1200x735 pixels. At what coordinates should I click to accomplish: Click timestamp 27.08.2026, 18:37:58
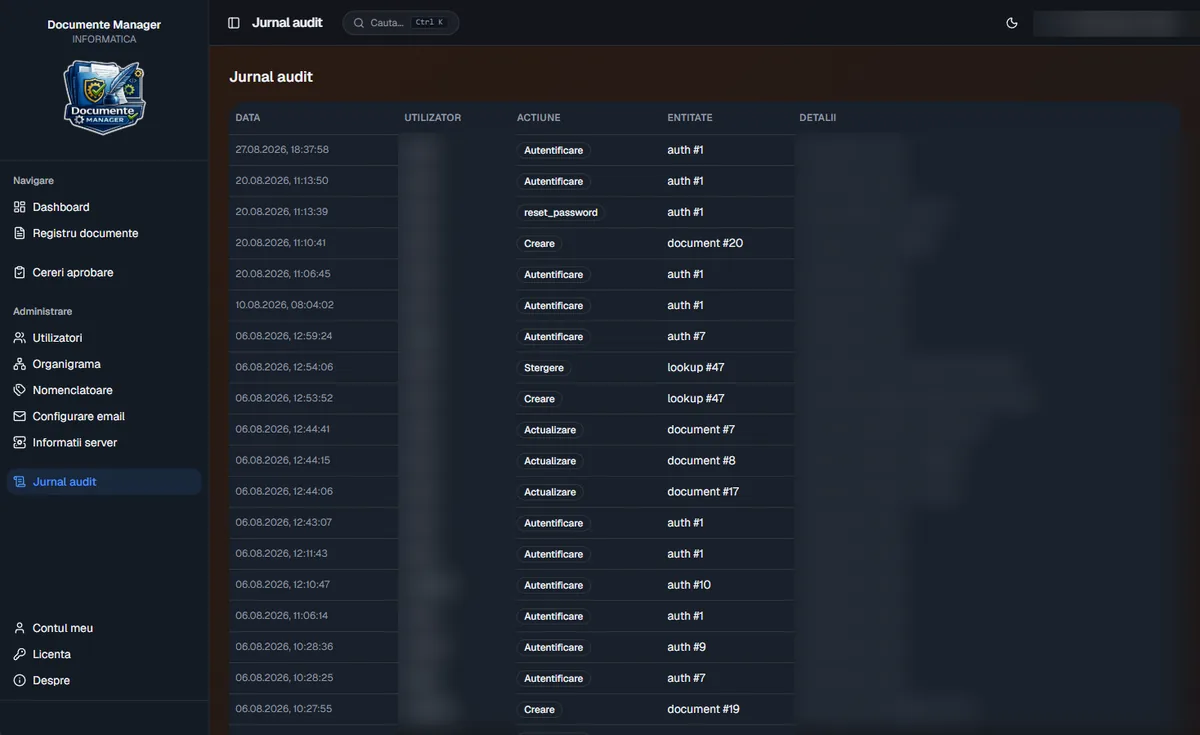[x=282, y=150]
